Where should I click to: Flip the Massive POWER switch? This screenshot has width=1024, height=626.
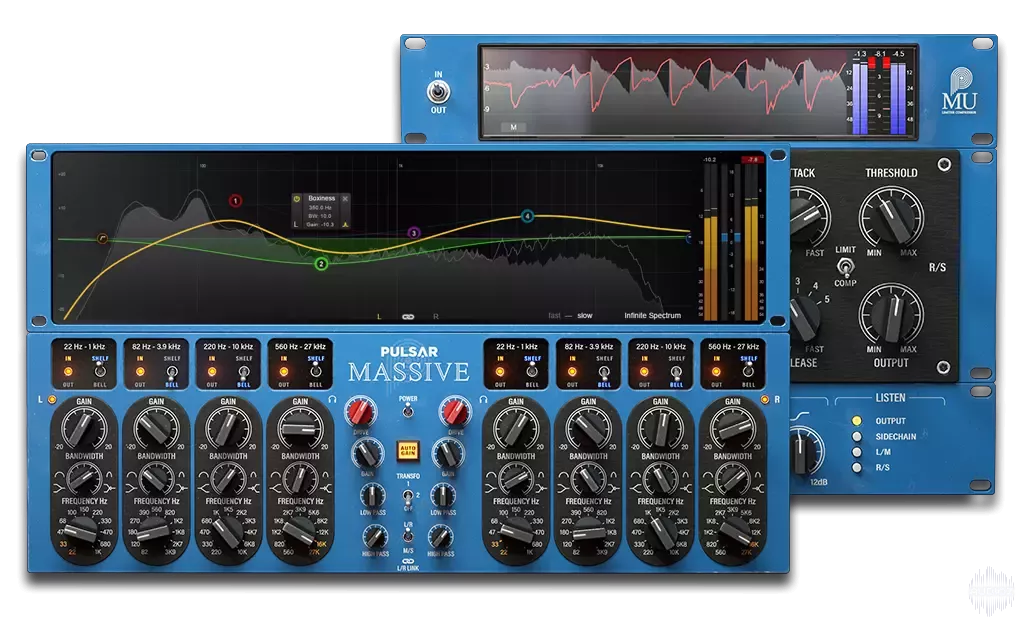pyautogui.click(x=408, y=411)
